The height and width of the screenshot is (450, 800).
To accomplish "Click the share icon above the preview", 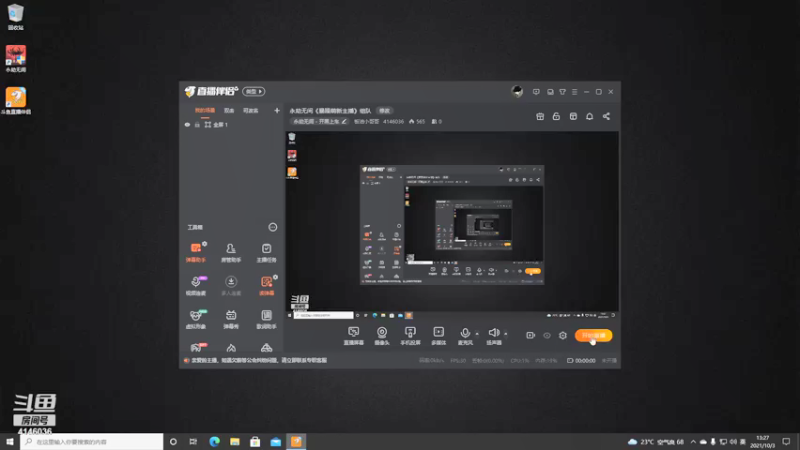I will (x=606, y=116).
